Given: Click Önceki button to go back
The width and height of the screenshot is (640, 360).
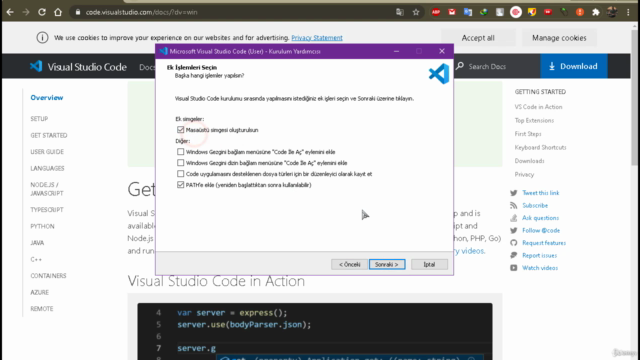Looking at the screenshot, I should 349,264.
